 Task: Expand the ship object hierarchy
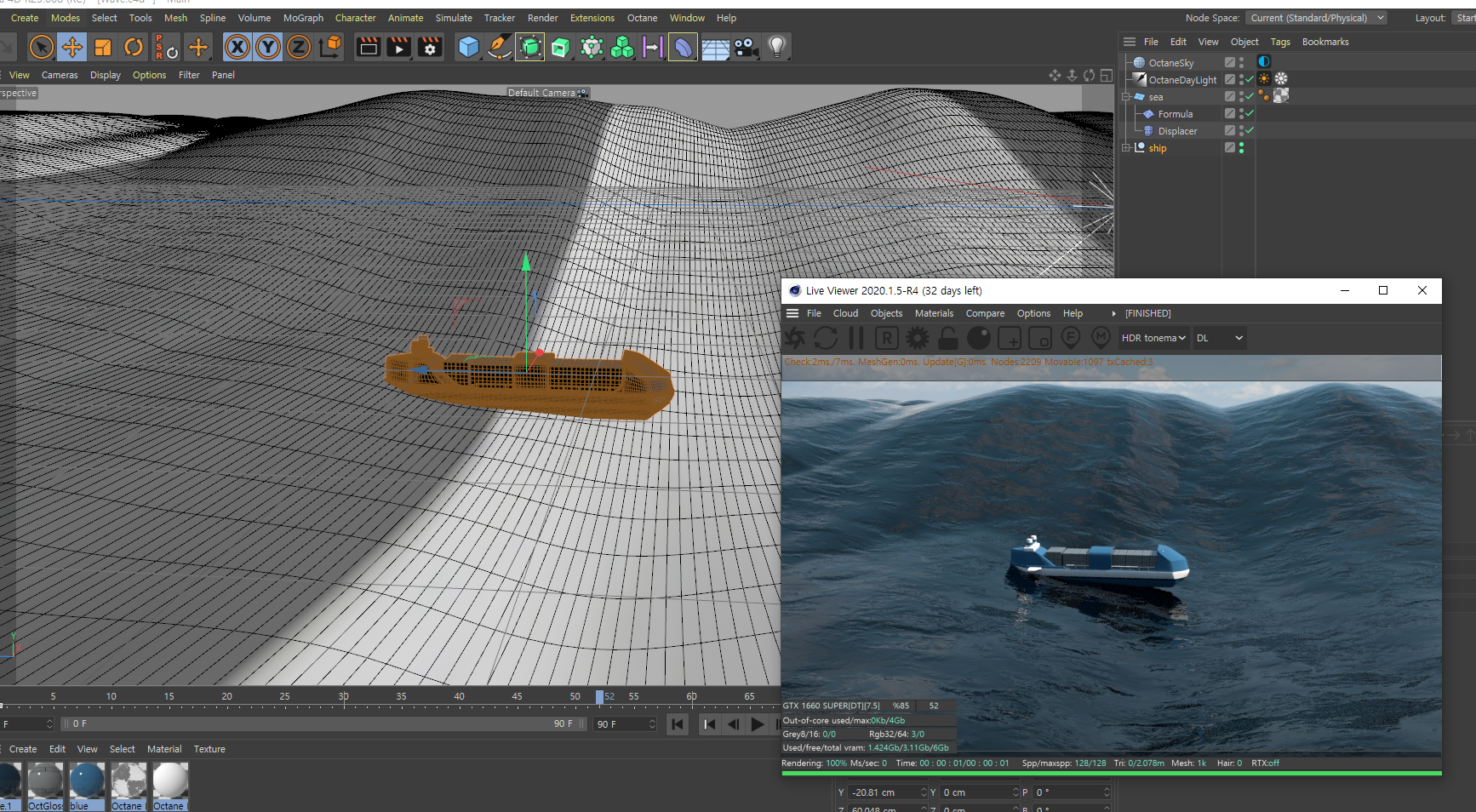coord(1126,148)
